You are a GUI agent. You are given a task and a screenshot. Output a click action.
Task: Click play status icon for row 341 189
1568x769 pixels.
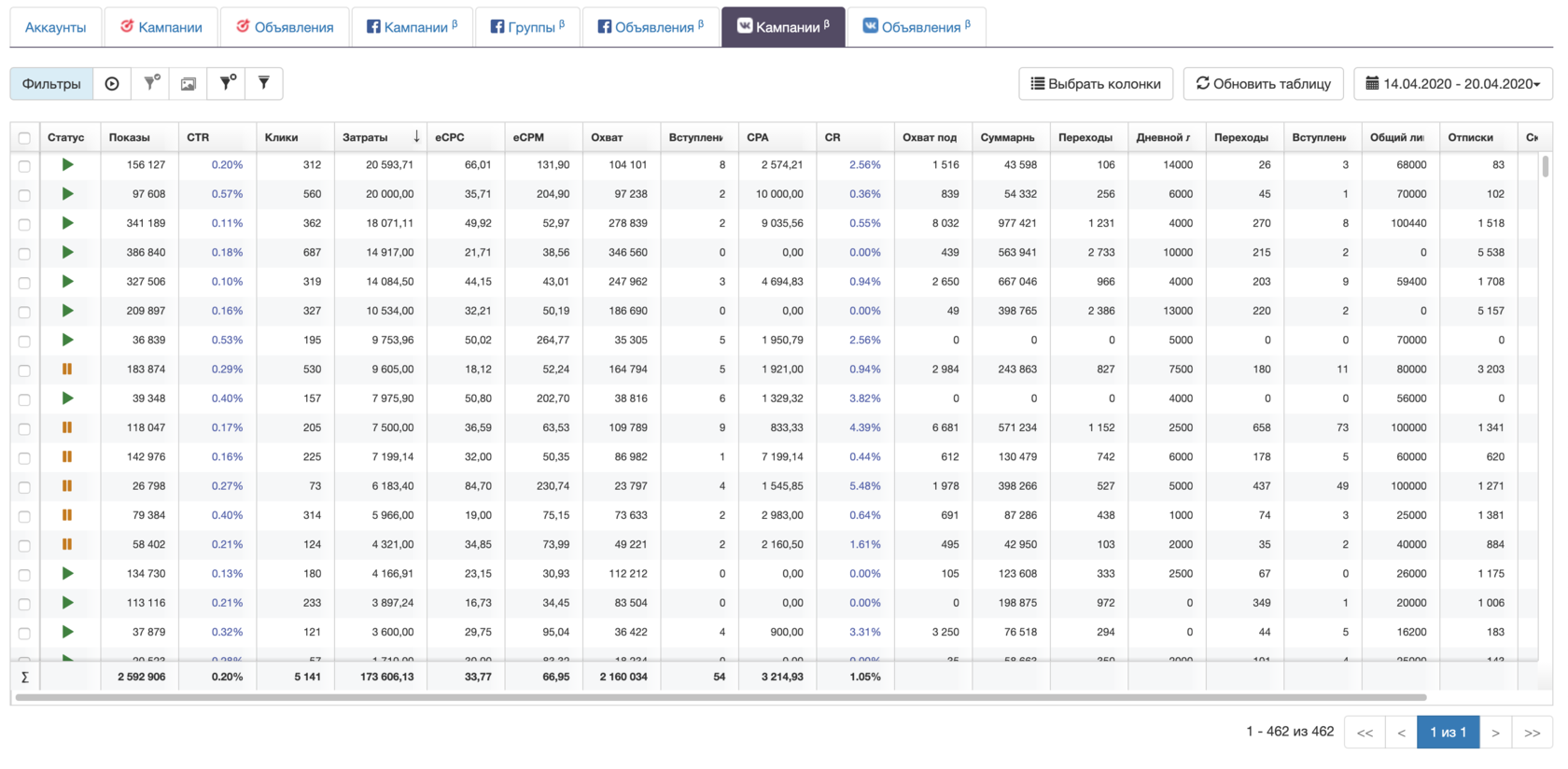click(67, 223)
